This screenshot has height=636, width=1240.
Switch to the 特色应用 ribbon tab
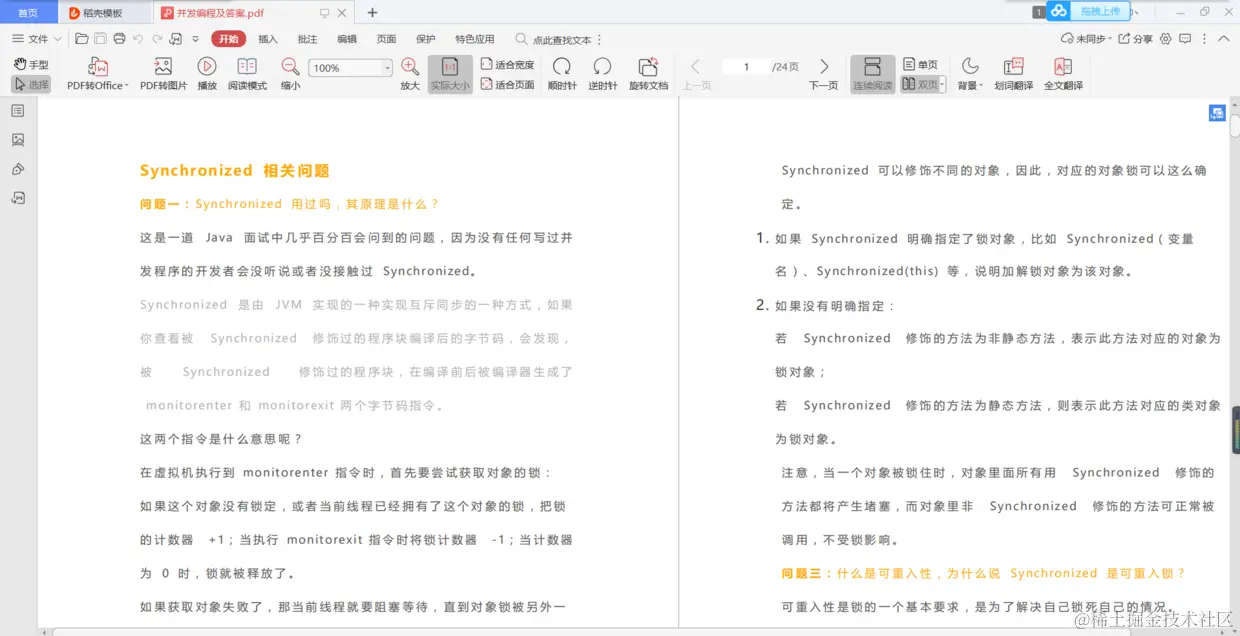(475, 39)
